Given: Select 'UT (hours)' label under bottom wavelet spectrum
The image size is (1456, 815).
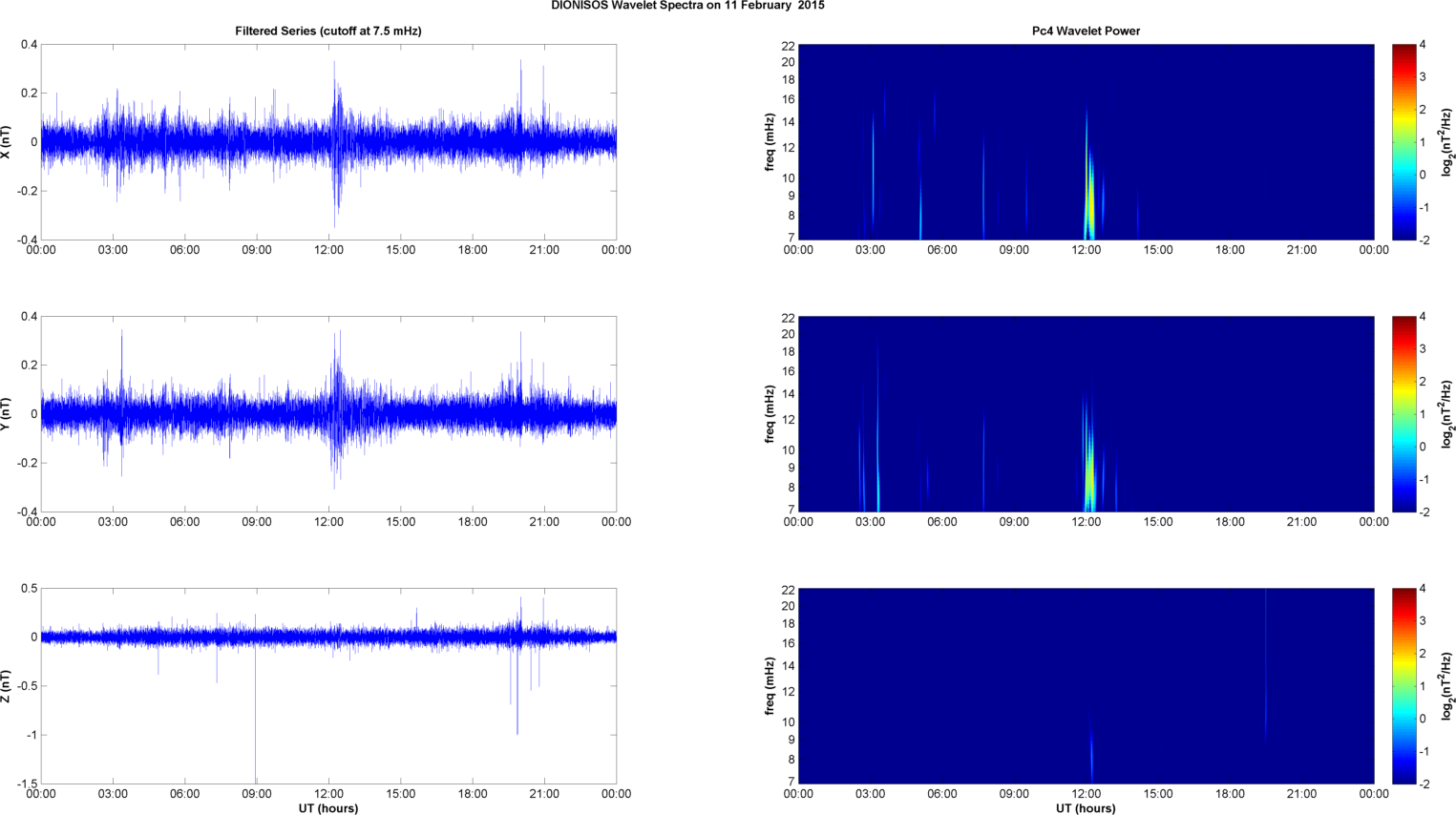Looking at the screenshot, I should (x=1086, y=808).
